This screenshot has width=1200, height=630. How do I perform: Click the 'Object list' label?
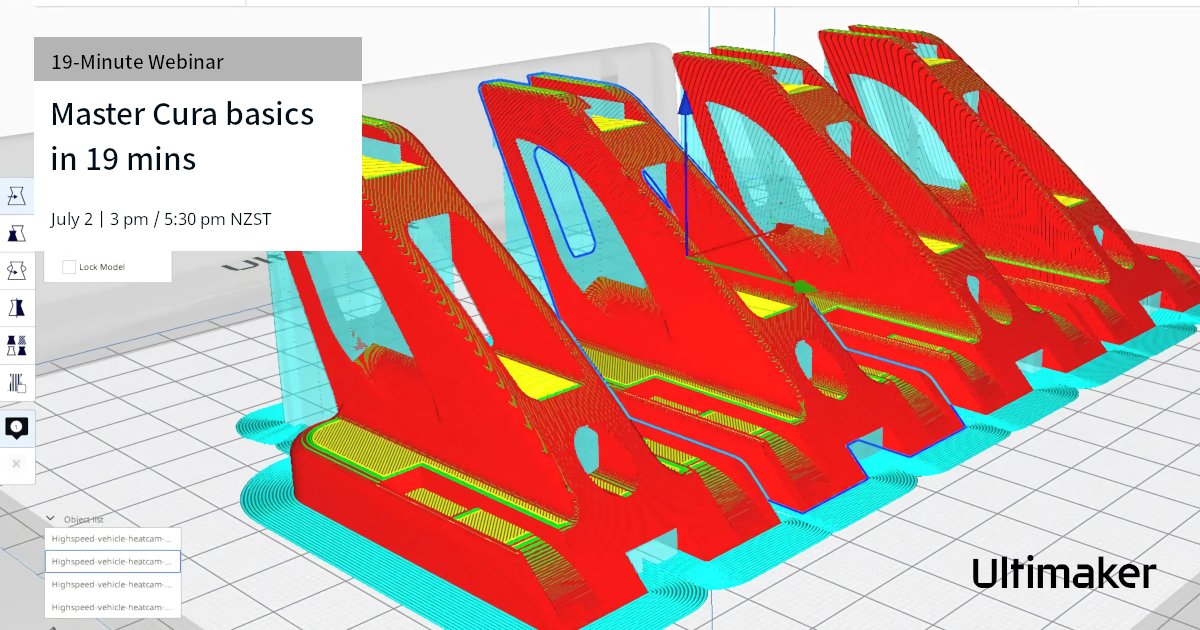[x=84, y=519]
